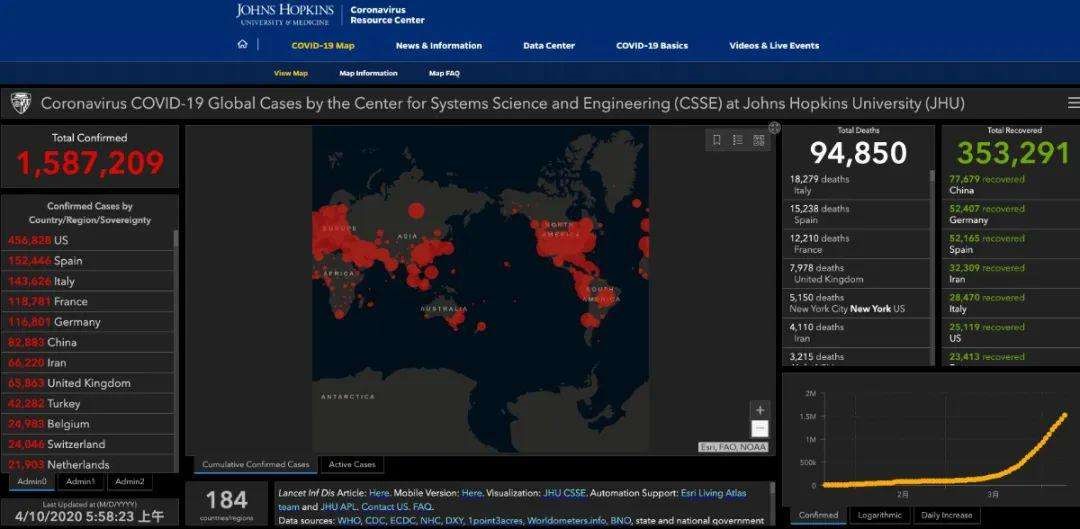
Task: Open the COVID-19 Map menu
Action: point(322,45)
